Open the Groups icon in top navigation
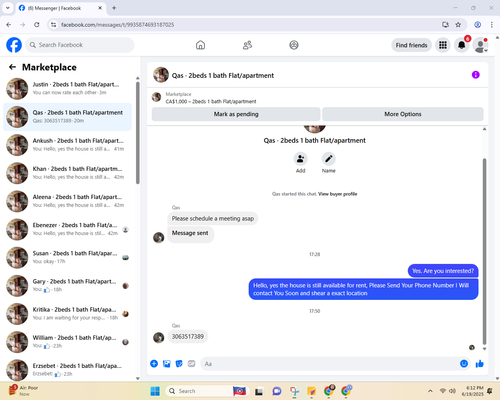The width and height of the screenshot is (500, 400). (294, 45)
